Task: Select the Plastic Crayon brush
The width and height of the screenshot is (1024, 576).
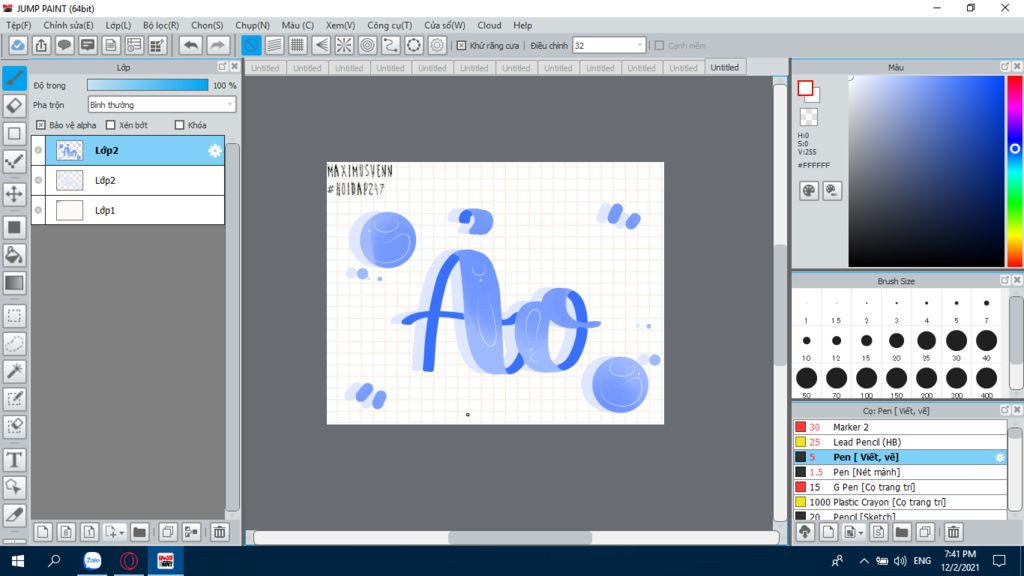Action: [900, 502]
